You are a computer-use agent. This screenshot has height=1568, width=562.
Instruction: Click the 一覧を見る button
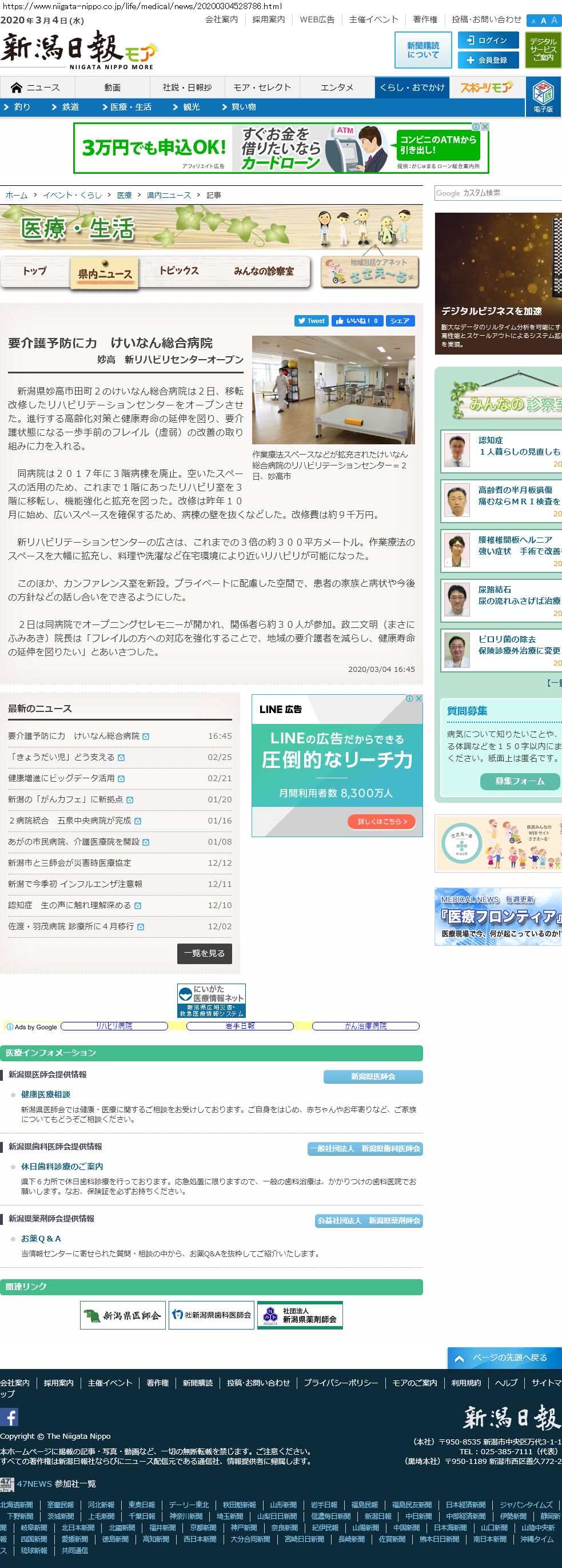205,953
